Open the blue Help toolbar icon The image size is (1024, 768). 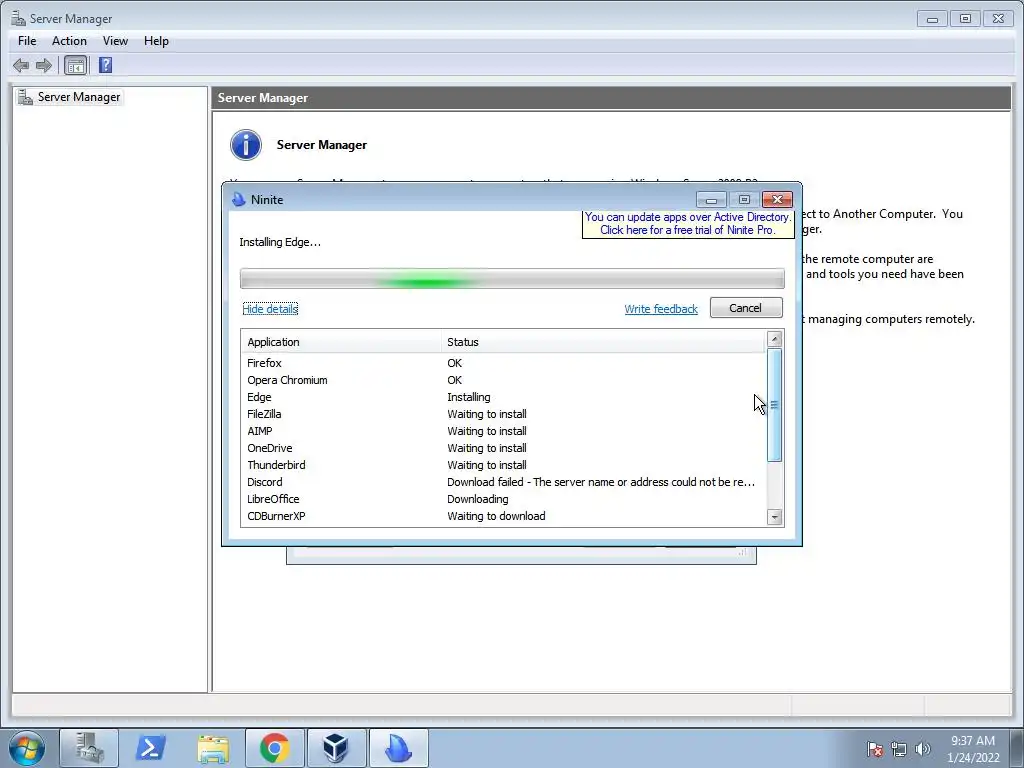point(105,65)
